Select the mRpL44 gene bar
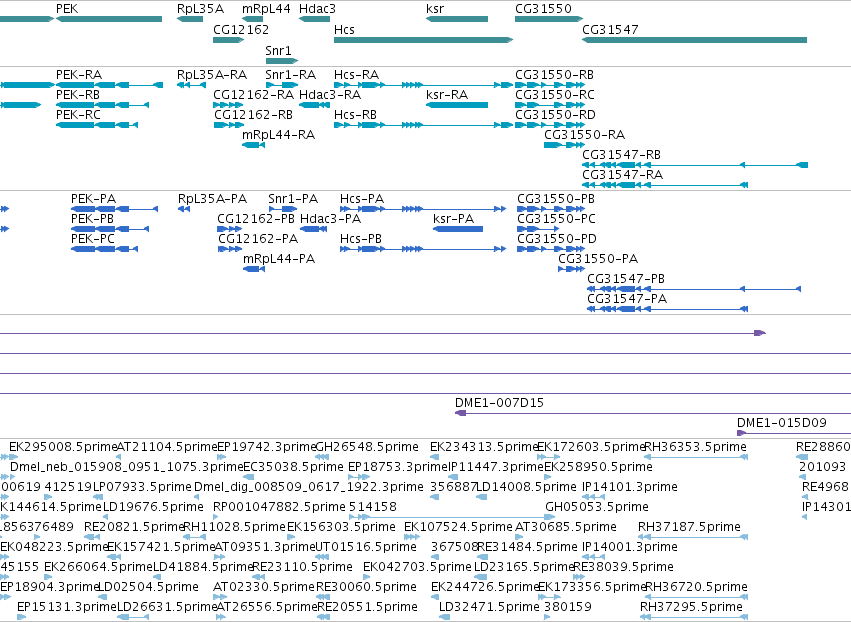 click(x=252, y=19)
